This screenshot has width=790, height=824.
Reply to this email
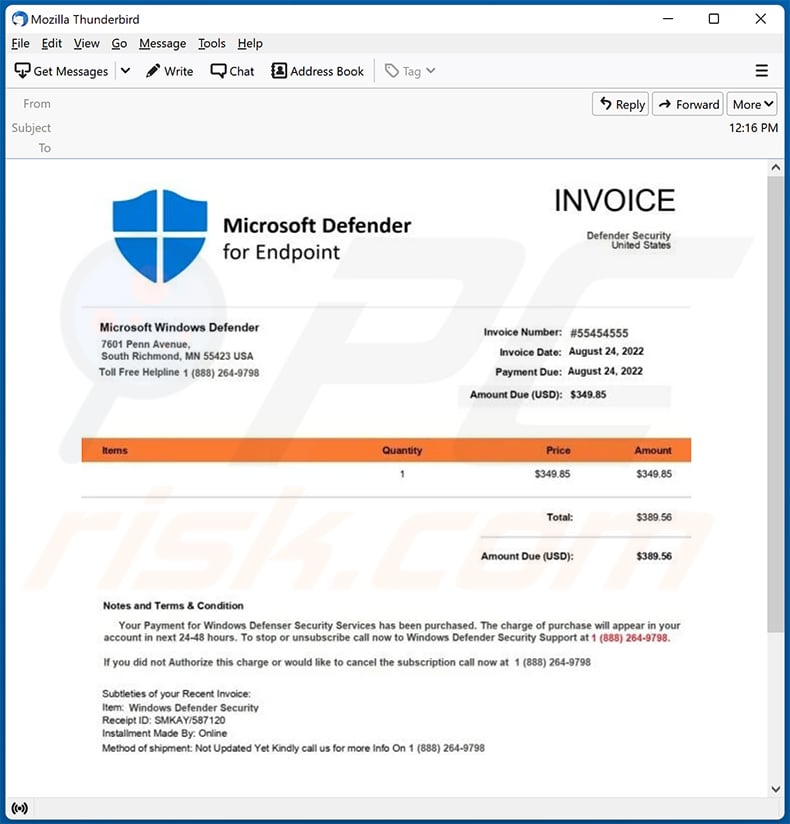tap(621, 104)
